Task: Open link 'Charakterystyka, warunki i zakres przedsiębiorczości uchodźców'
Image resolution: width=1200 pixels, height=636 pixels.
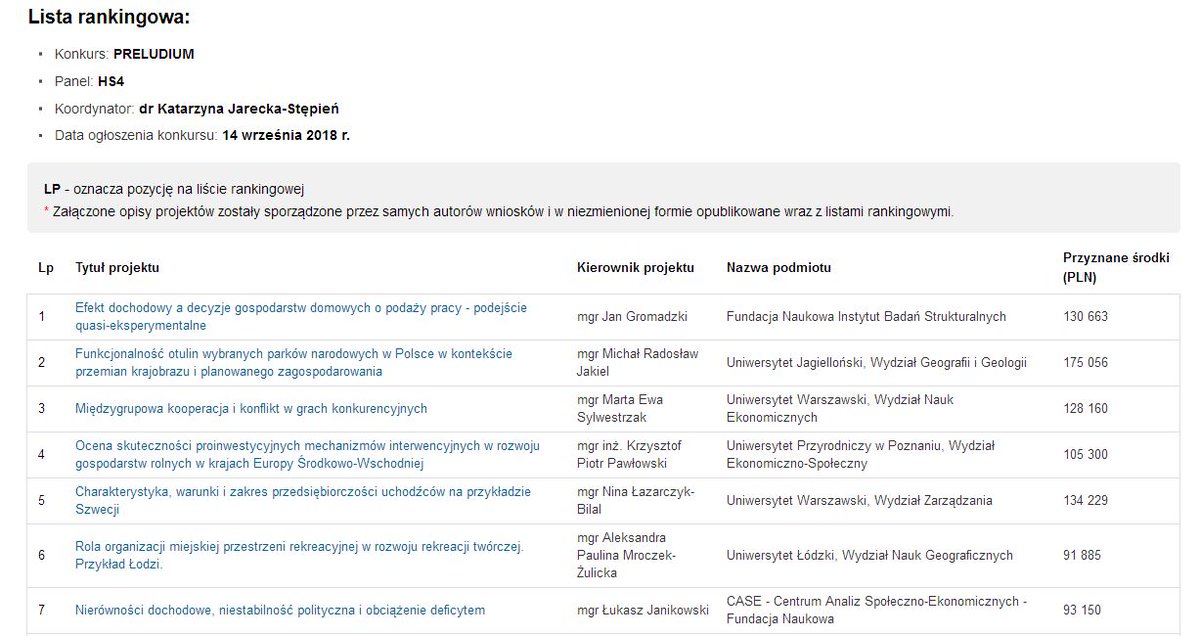Action: point(303,500)
